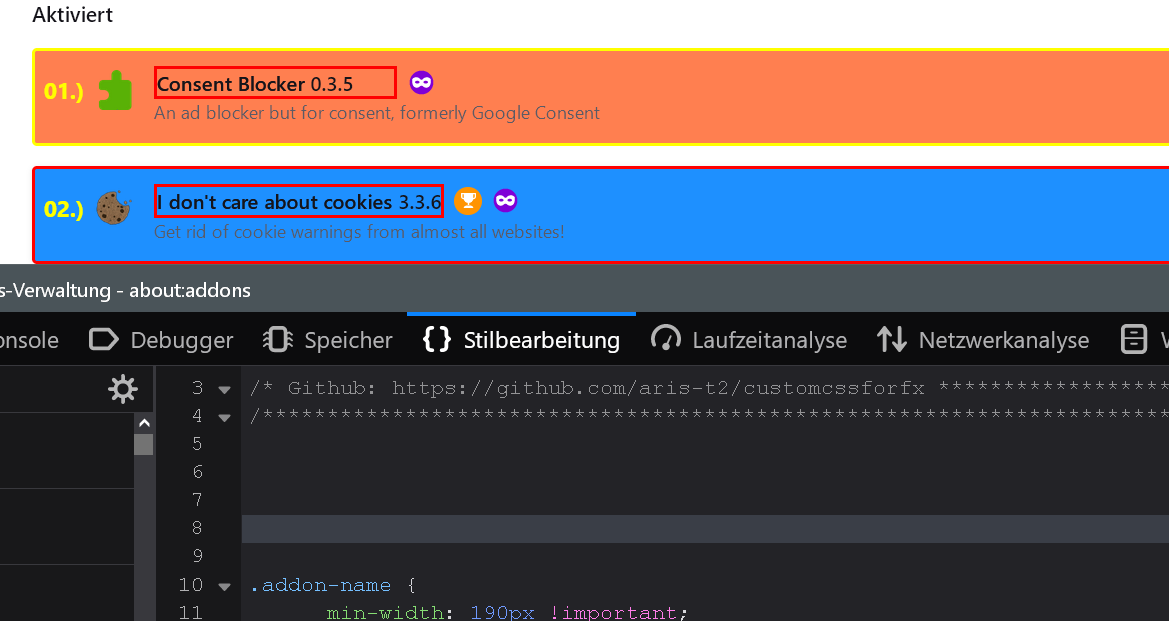The image size is (1169, 621).
Task: Open the Debugger tab
Action: pyautogui.click(x=161, y=340)
